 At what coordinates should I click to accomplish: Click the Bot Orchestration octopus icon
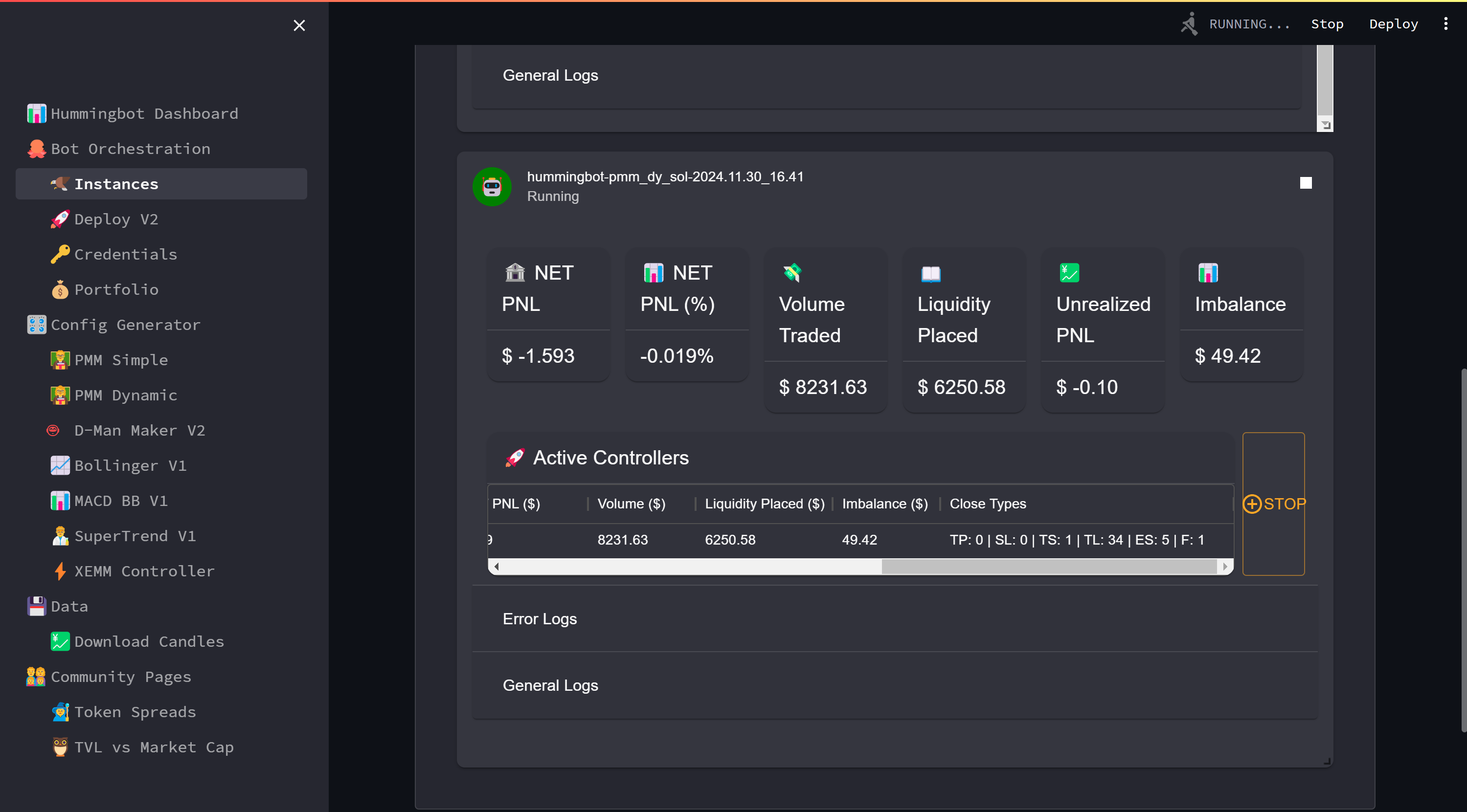[37, 149]
